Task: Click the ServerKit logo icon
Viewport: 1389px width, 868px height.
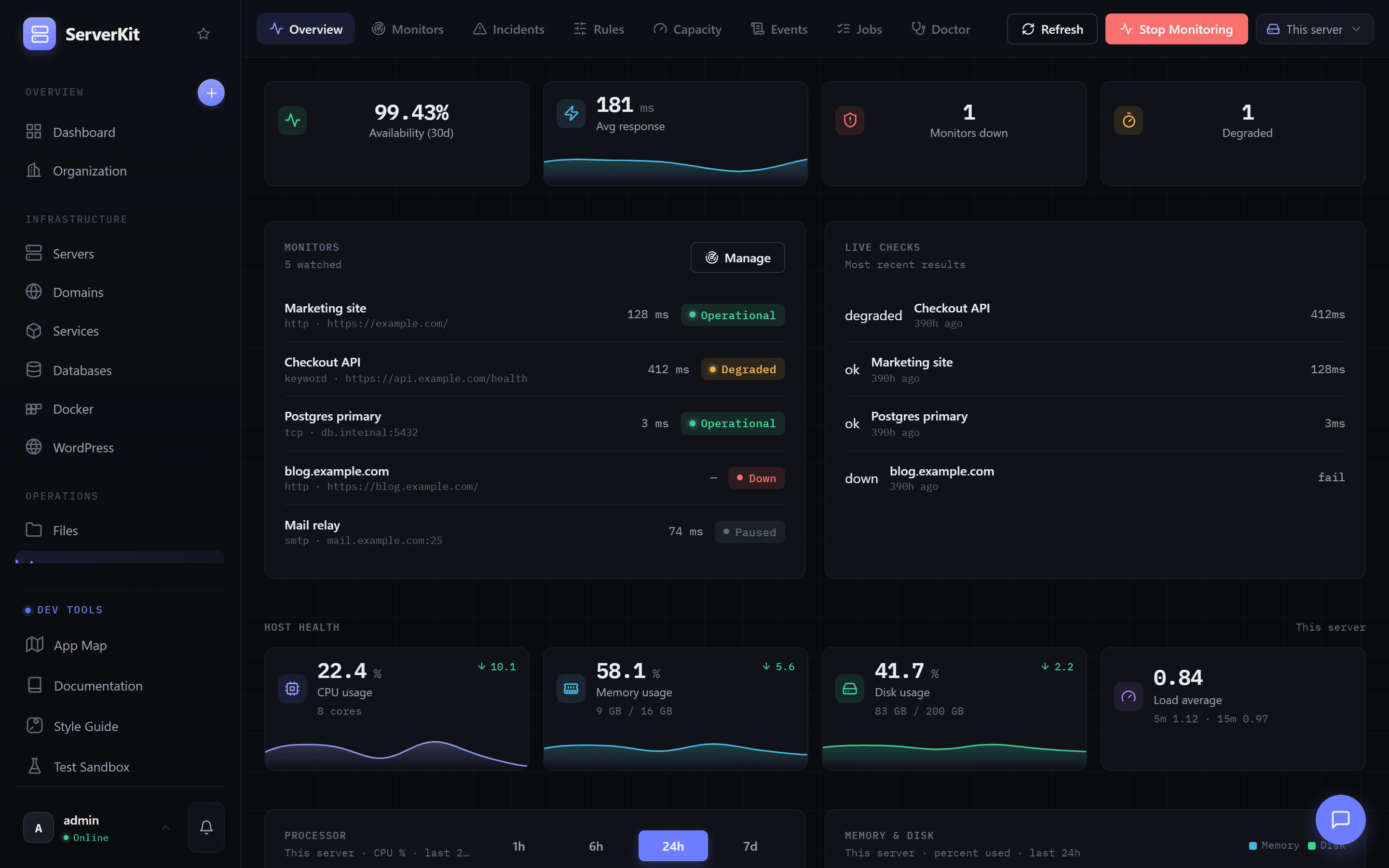Action: tap(39, 34)
